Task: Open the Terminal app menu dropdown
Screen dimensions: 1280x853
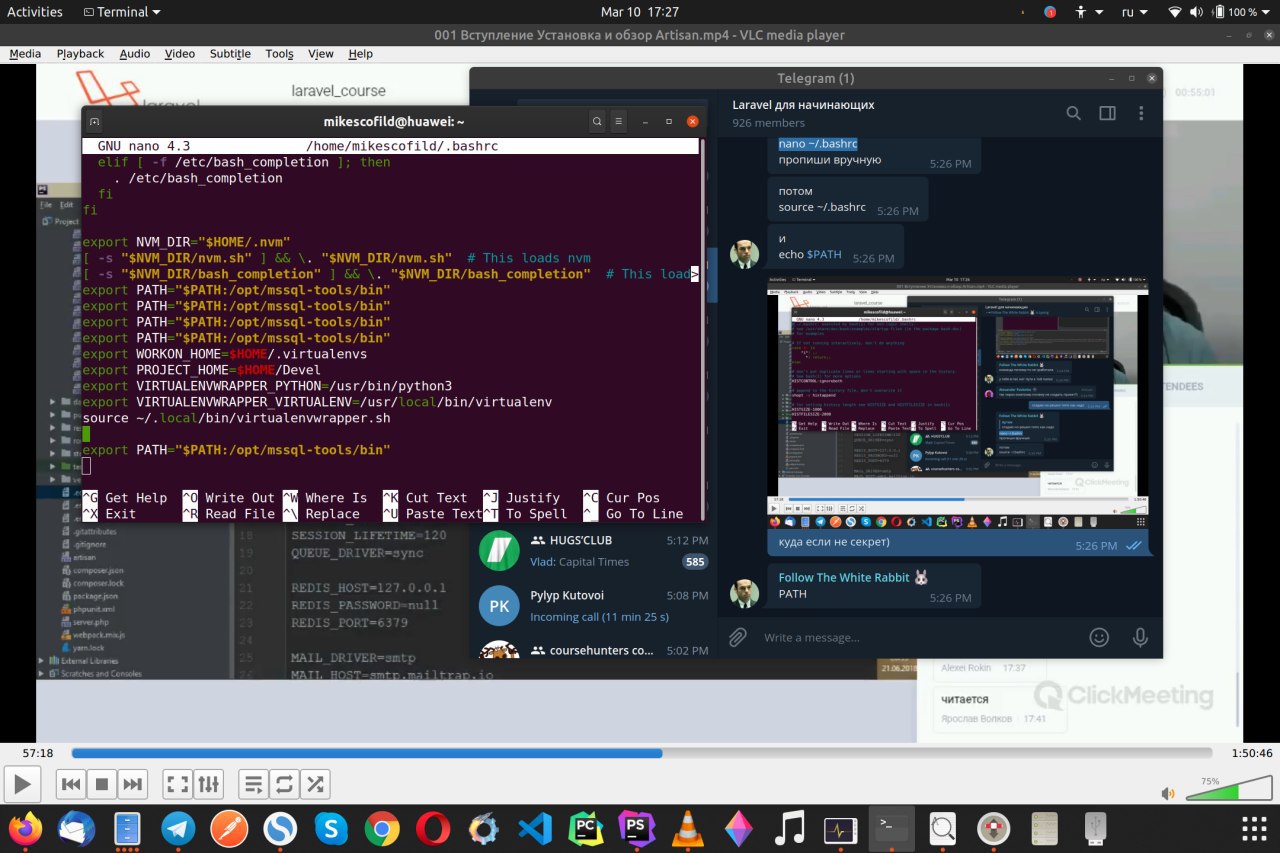Action: coord(123,12)
